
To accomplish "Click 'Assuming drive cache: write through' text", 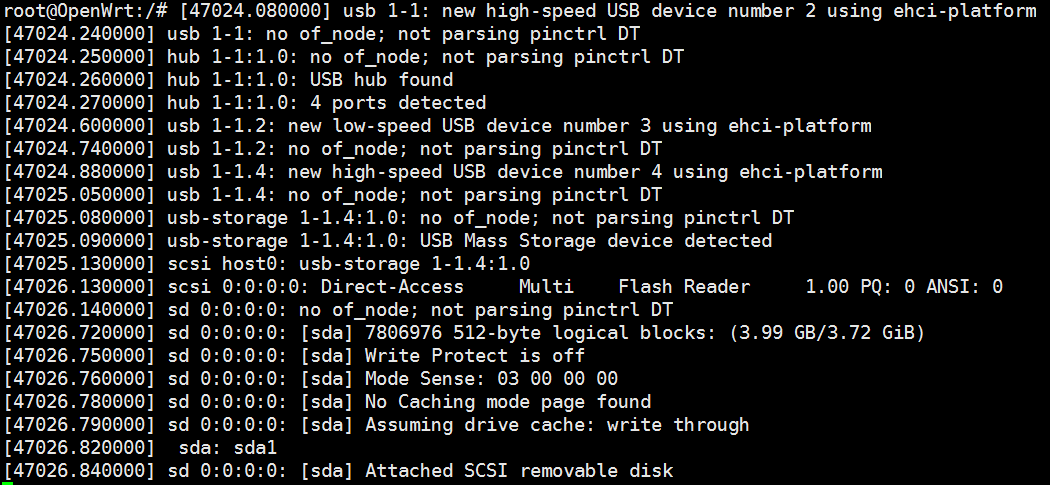I will 557,425.
